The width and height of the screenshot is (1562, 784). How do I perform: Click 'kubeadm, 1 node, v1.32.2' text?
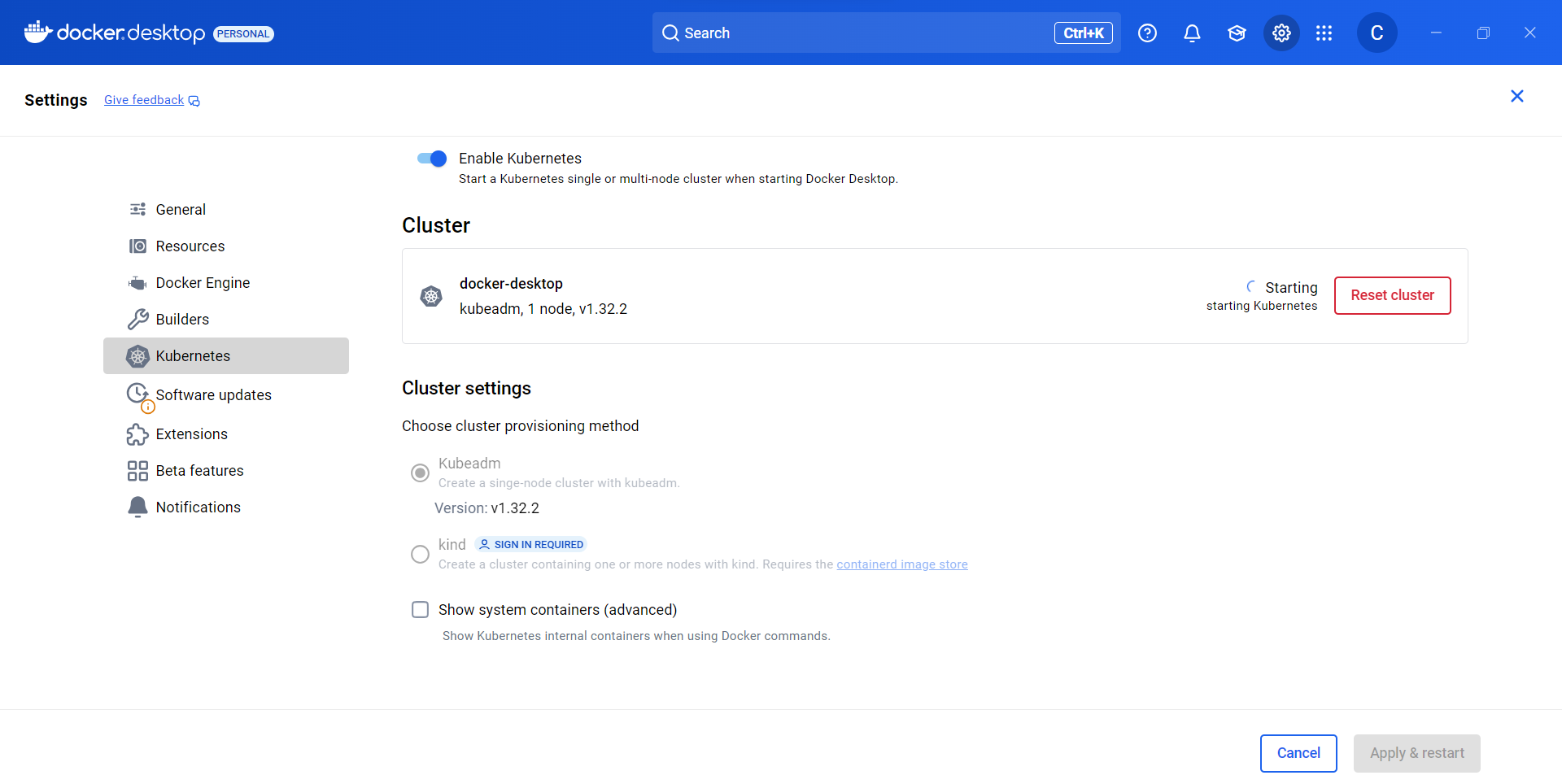coord(543,309)
